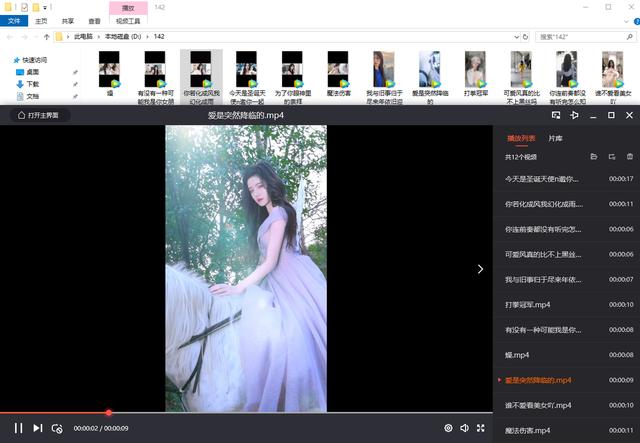Go back with Explorer back arrow
The width and height of the screenshot is (640, 443).
tap(10, 37)
